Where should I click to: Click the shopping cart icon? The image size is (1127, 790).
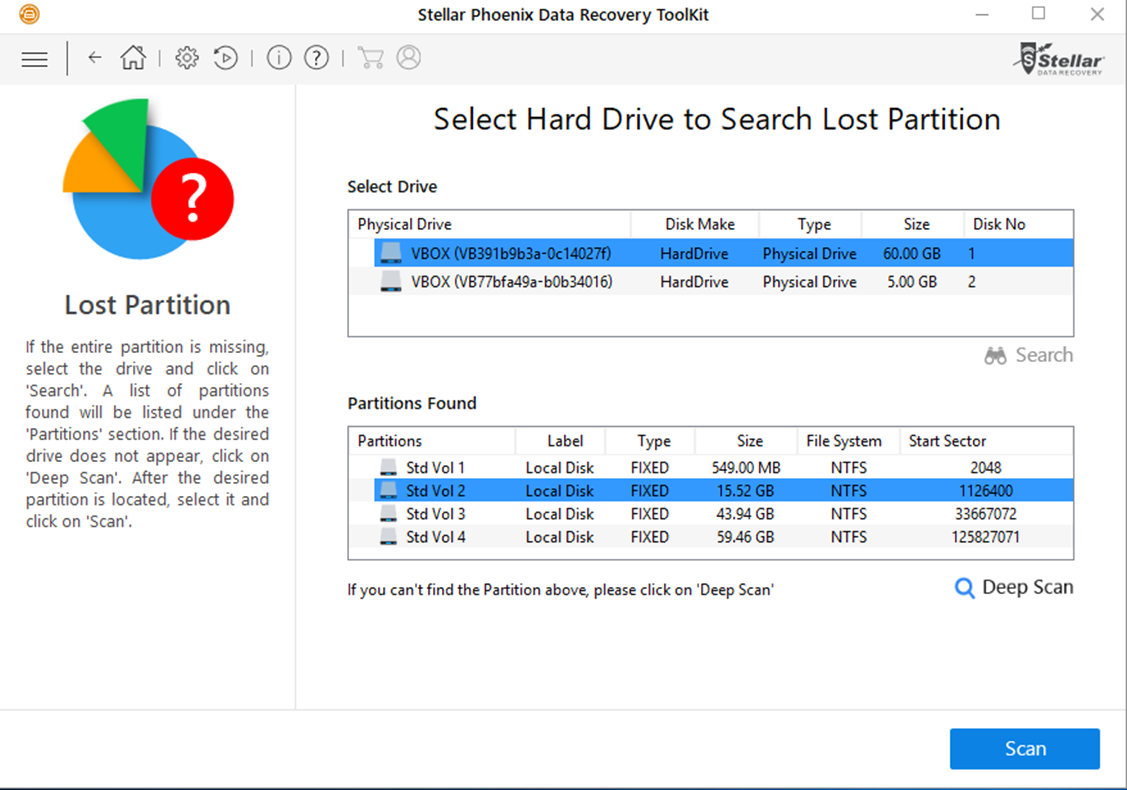[370, 58]
